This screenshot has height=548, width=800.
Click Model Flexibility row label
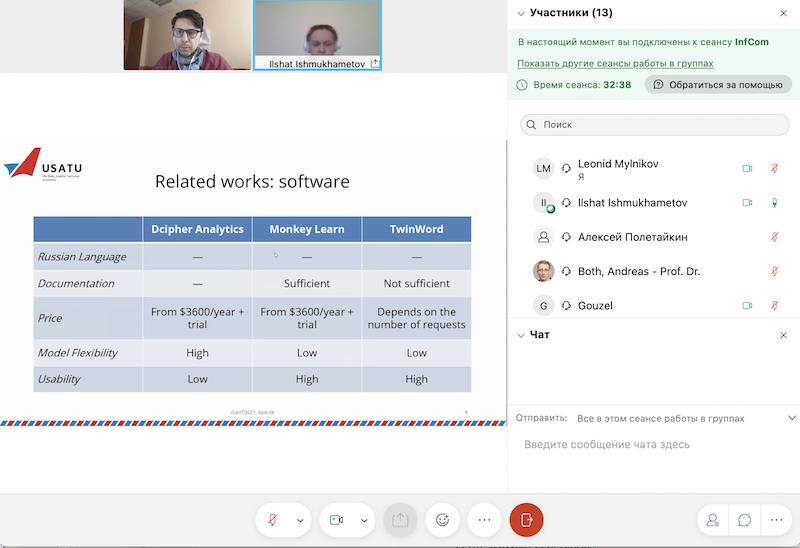click(78, 353)
